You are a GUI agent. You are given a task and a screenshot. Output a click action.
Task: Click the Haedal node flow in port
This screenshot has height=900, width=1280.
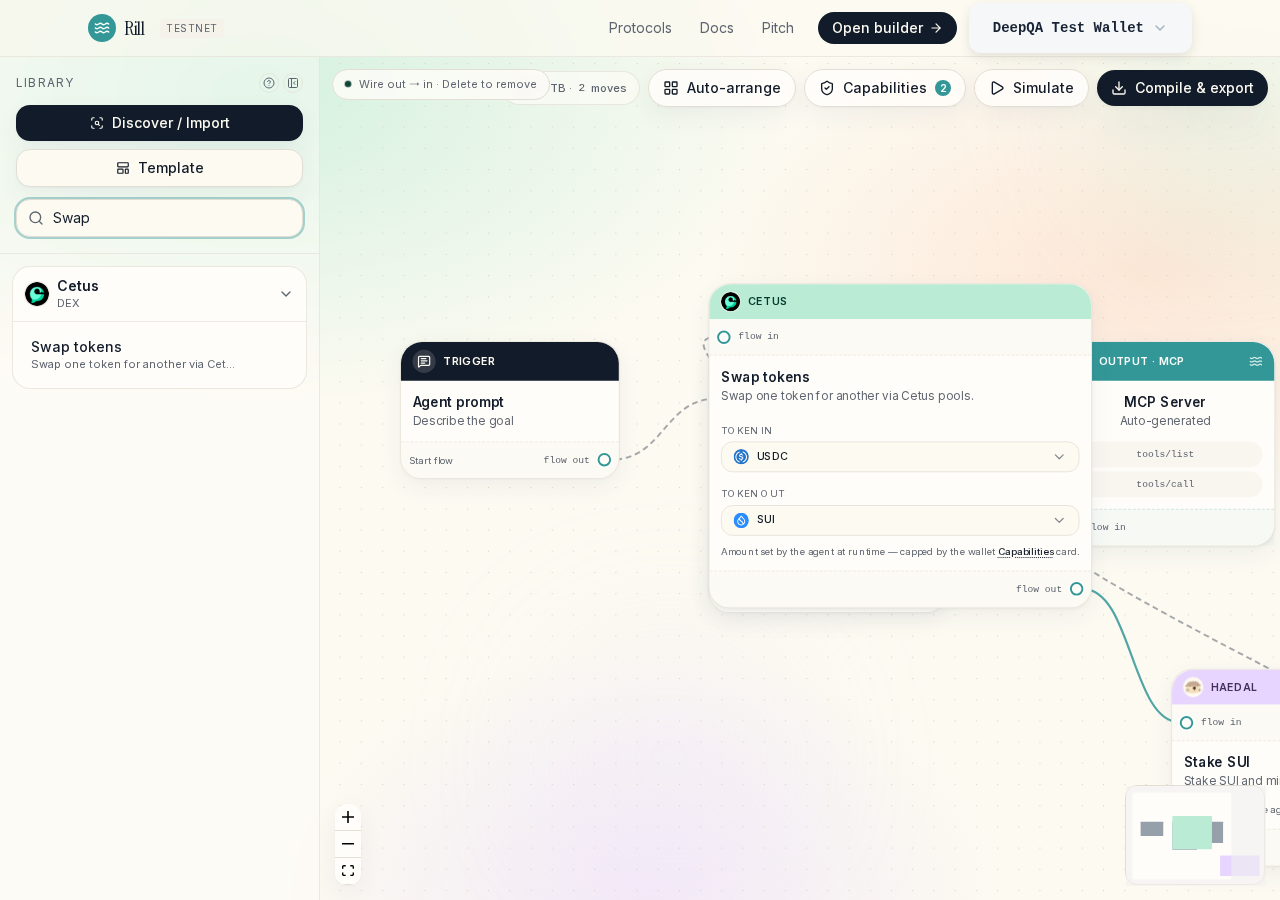1186,723
